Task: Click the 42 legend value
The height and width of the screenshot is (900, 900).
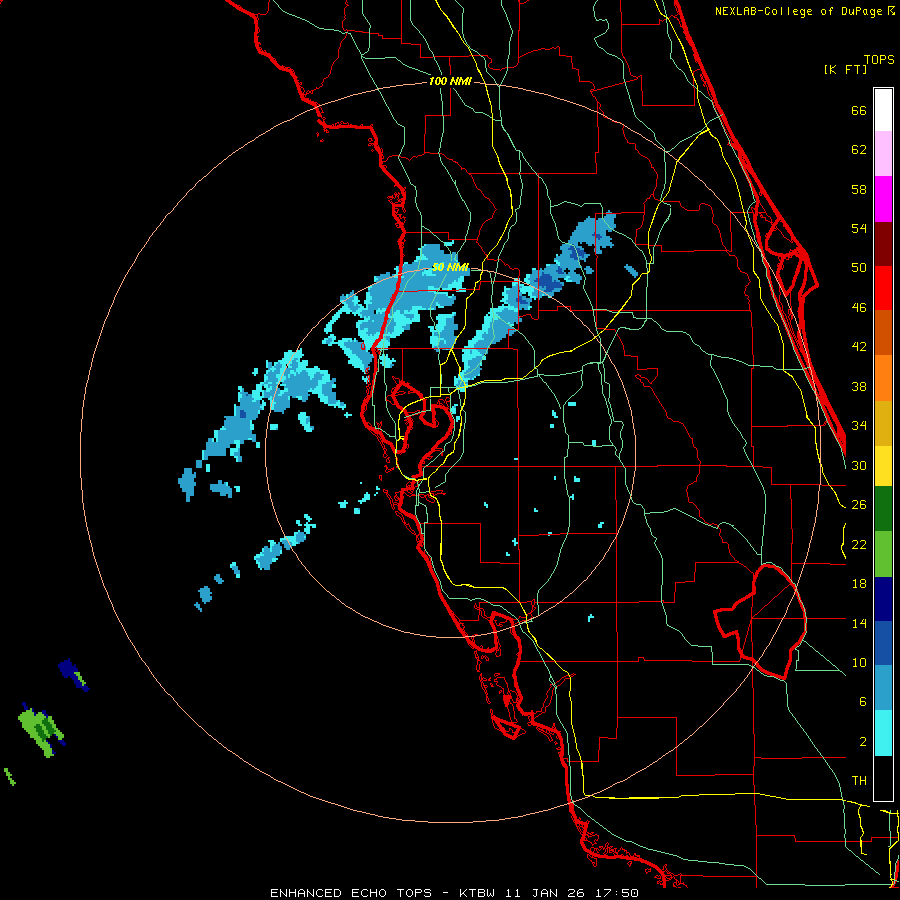Action: pyautogui.click(x=859, y=346)
